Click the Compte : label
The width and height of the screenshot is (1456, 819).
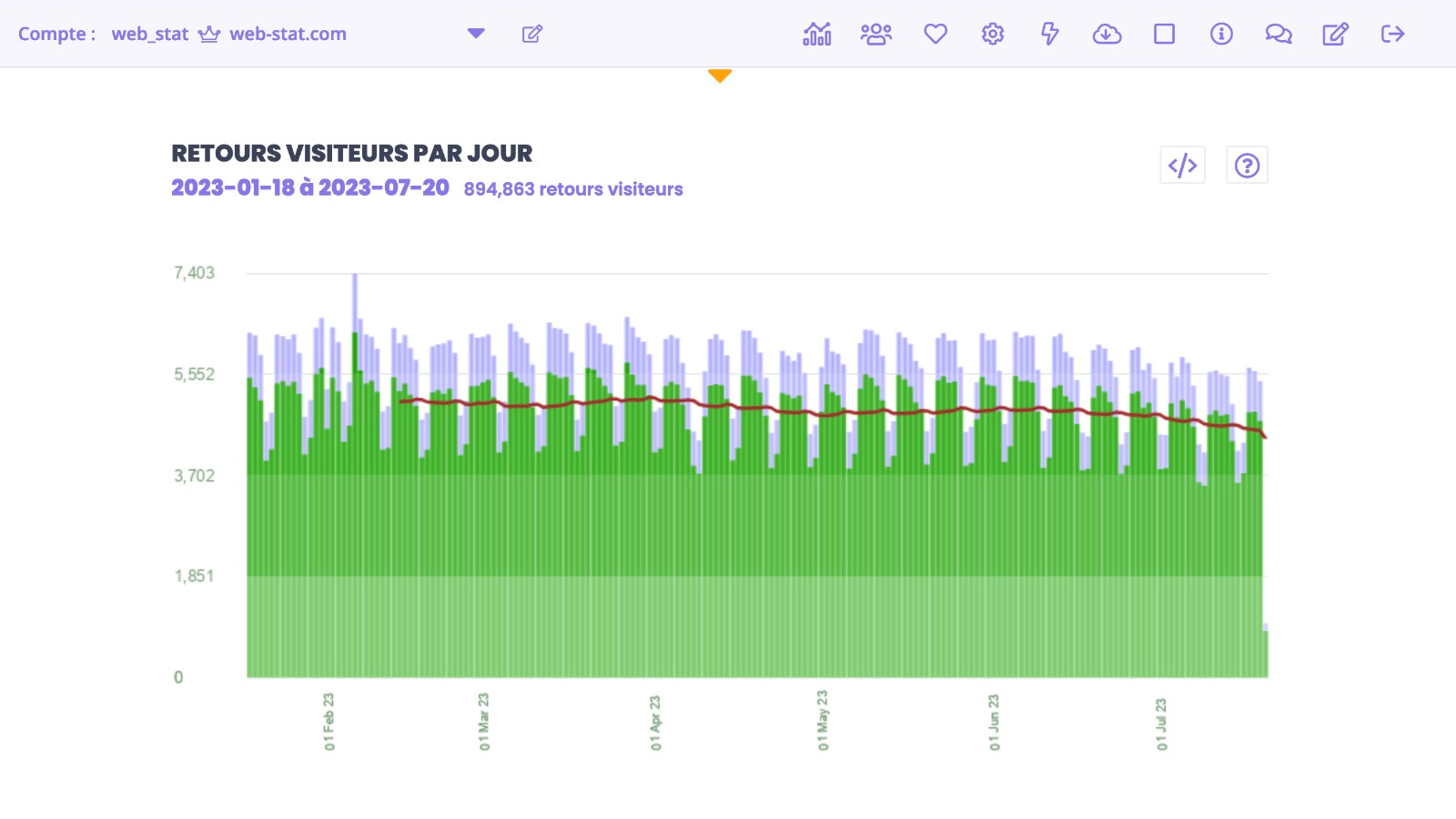pyautogui.click(x=56, y=34)
